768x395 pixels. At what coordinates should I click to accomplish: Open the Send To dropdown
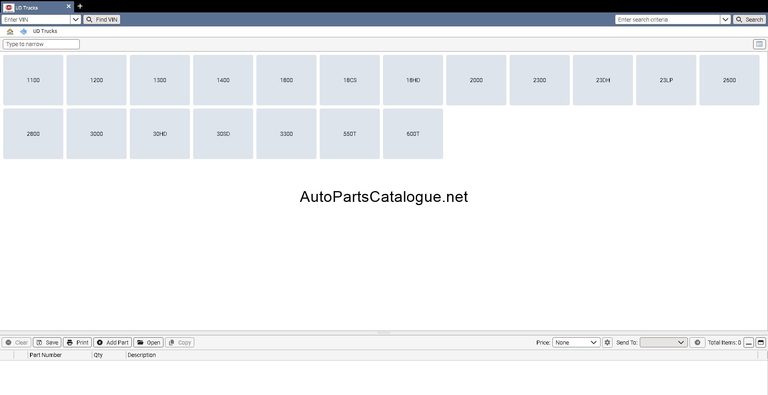pos(663,343)
